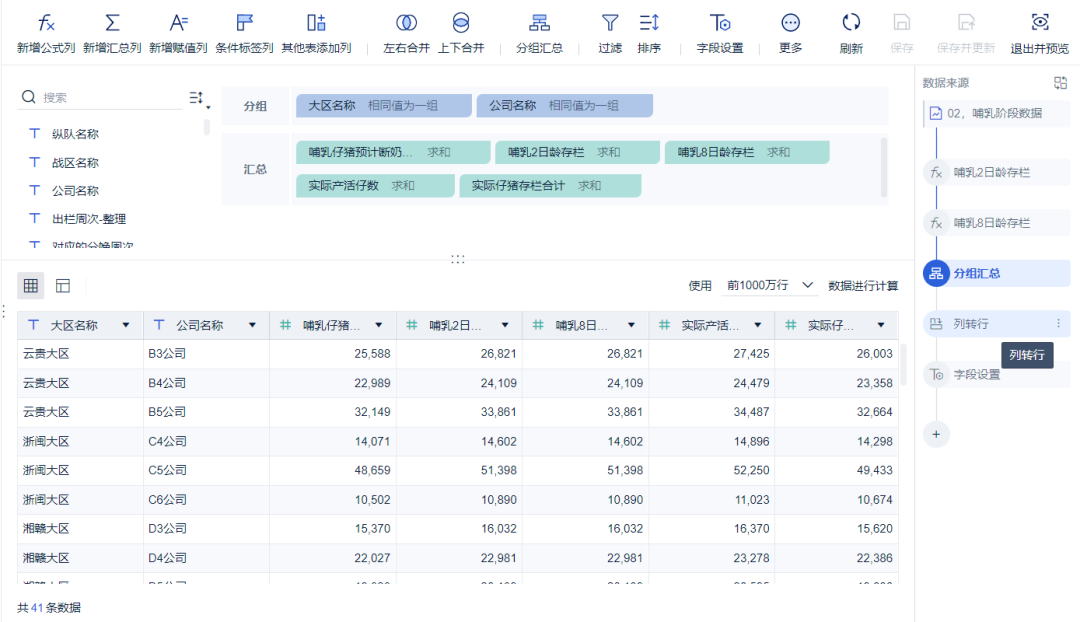Open dropdown for 哺乳8日 column header
The width and height of the screenshot is (1080, 622).
coord(631,325)
